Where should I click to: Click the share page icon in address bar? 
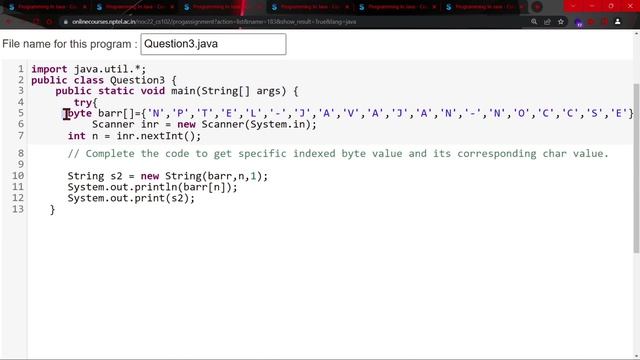pos(547,22)
